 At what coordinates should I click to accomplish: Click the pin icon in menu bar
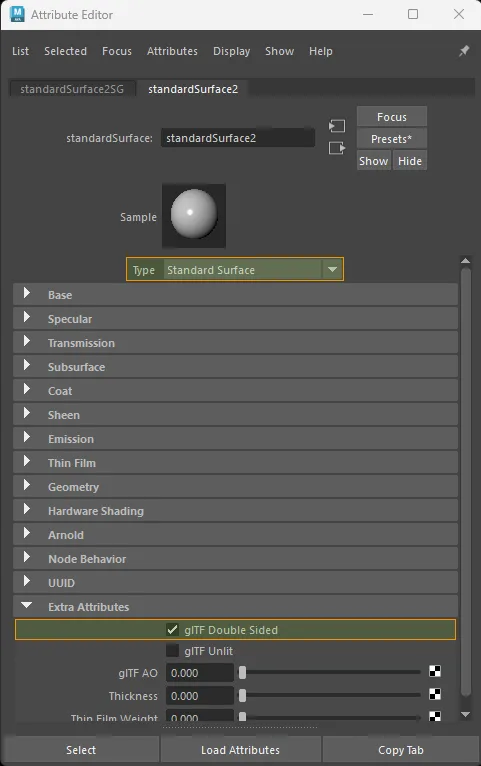click(x=464, y=51)
